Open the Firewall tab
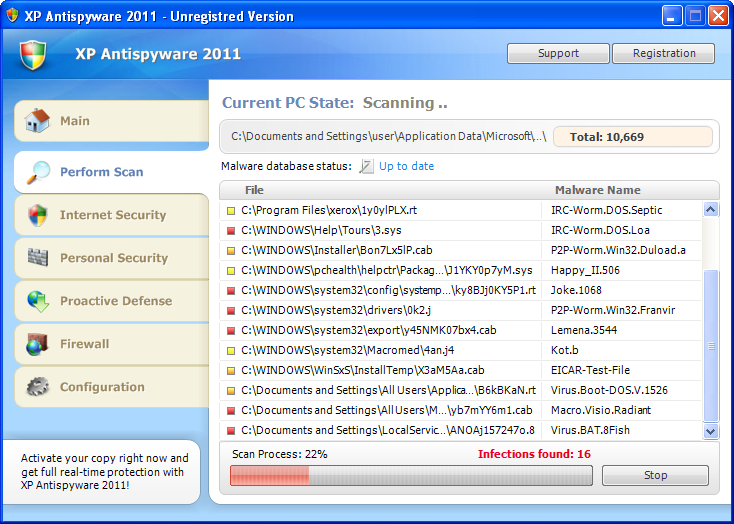 (x=111, y=344)
